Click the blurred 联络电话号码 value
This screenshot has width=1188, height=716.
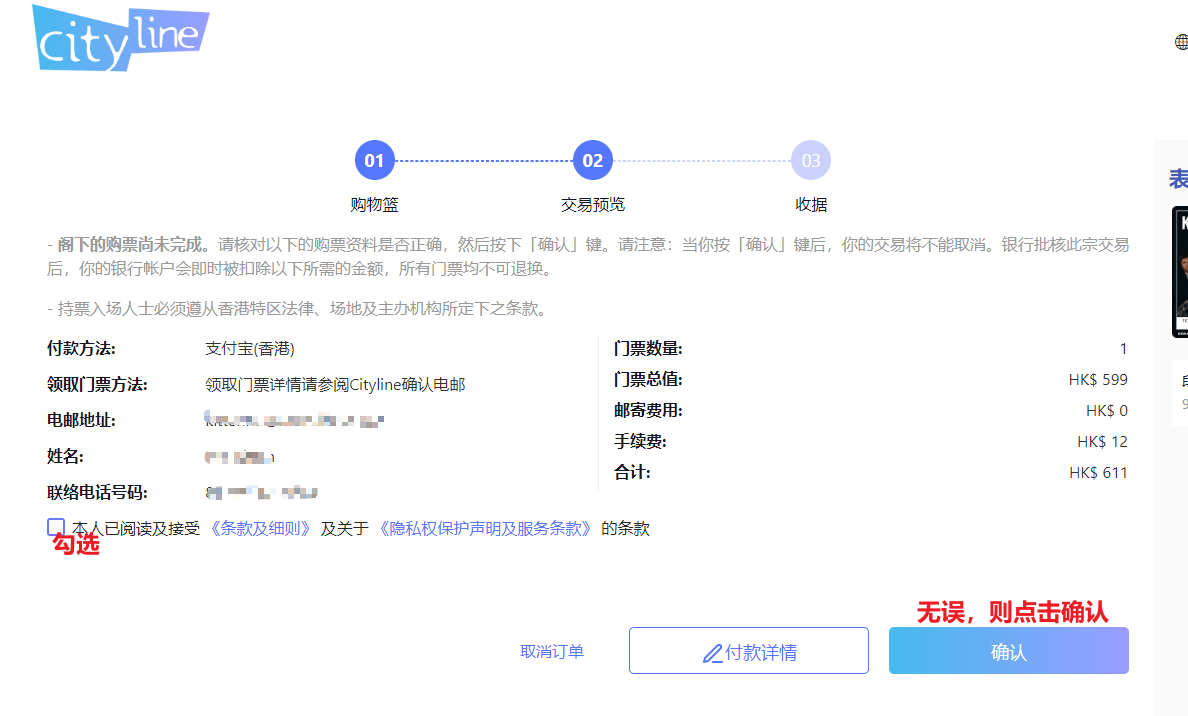(262, 492)
